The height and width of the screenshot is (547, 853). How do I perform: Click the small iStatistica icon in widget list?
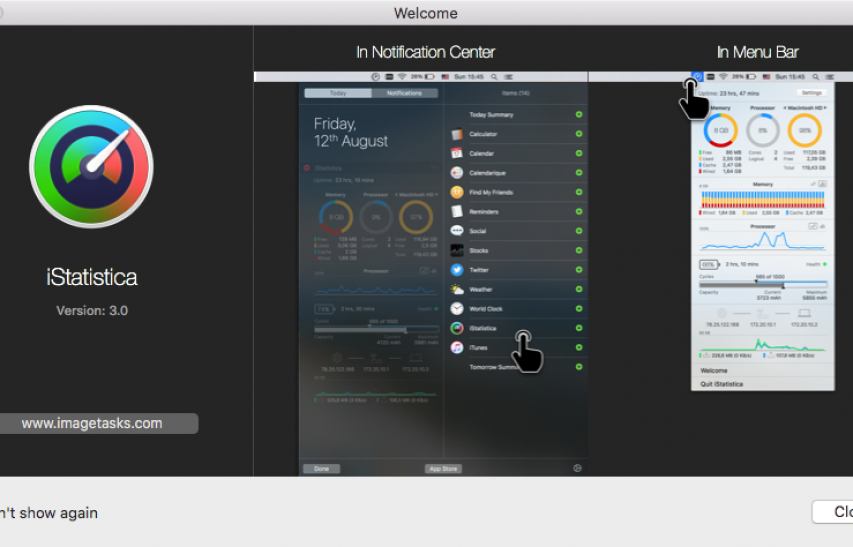pos(457,328)
